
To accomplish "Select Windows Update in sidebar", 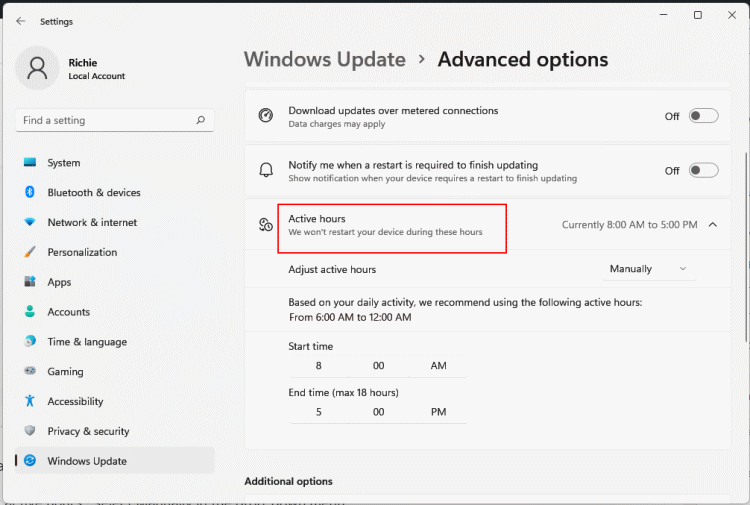I will [x=115, y=461].
